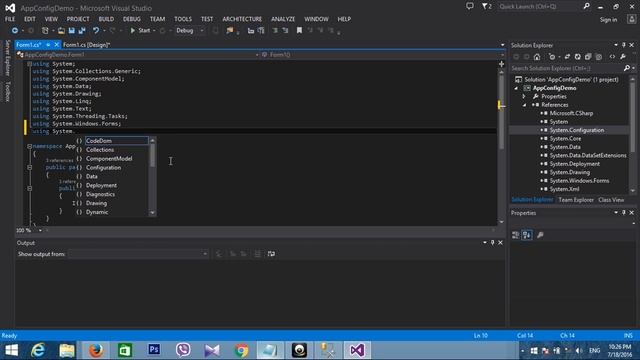Collapse the AppConfigDemo project node
The width and height of the screenshot is (640, 360).
516,89
